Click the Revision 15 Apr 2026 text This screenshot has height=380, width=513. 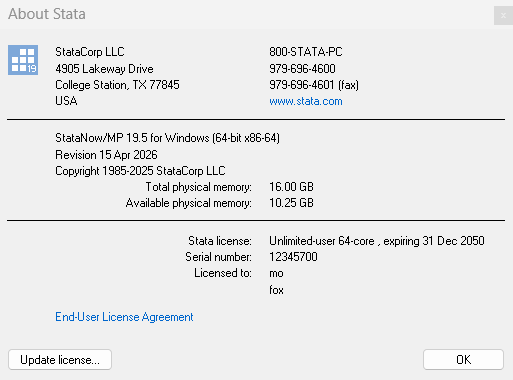(x=106, y=155)
